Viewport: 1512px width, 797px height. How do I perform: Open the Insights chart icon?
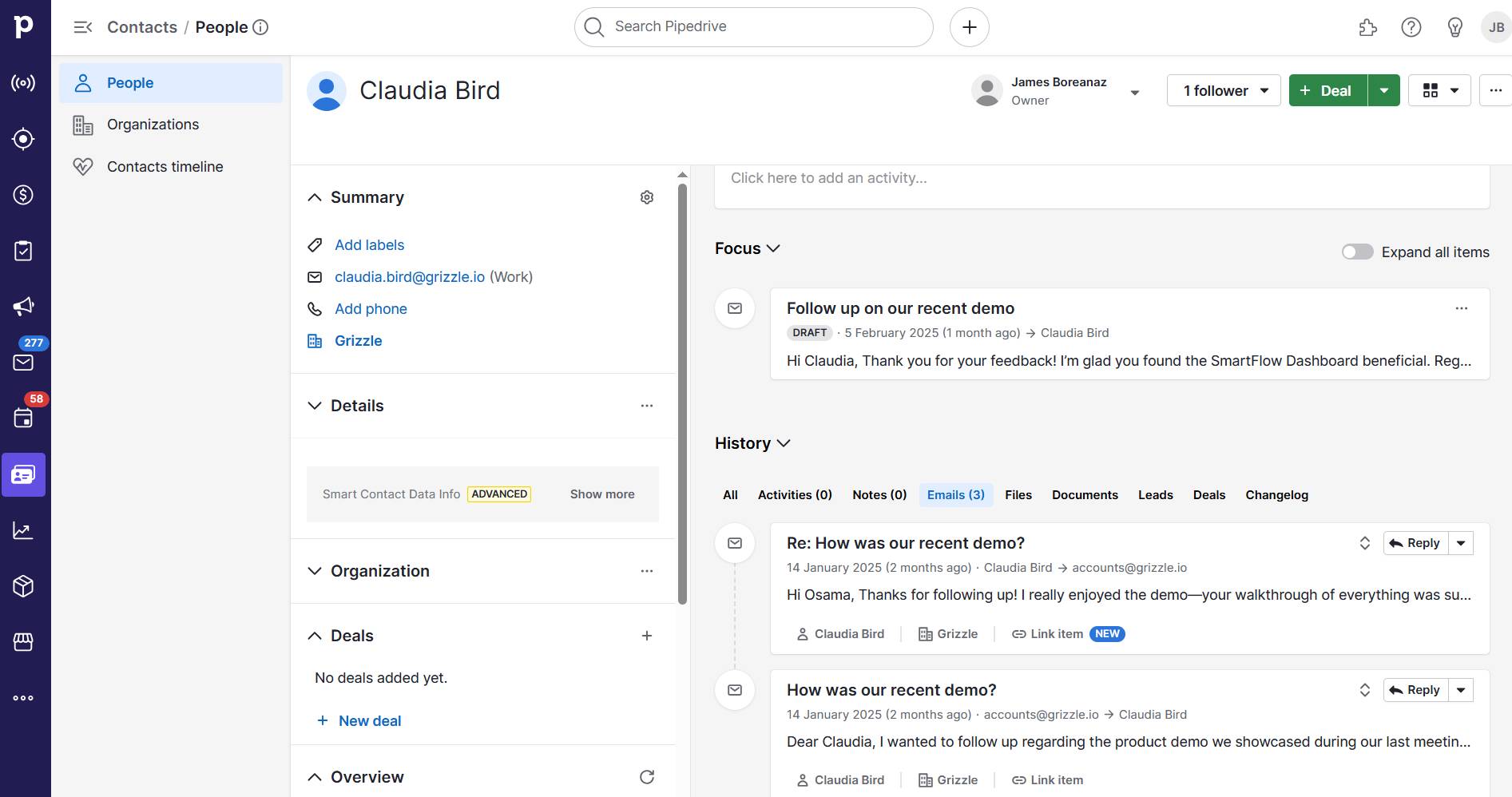point(23,529)
